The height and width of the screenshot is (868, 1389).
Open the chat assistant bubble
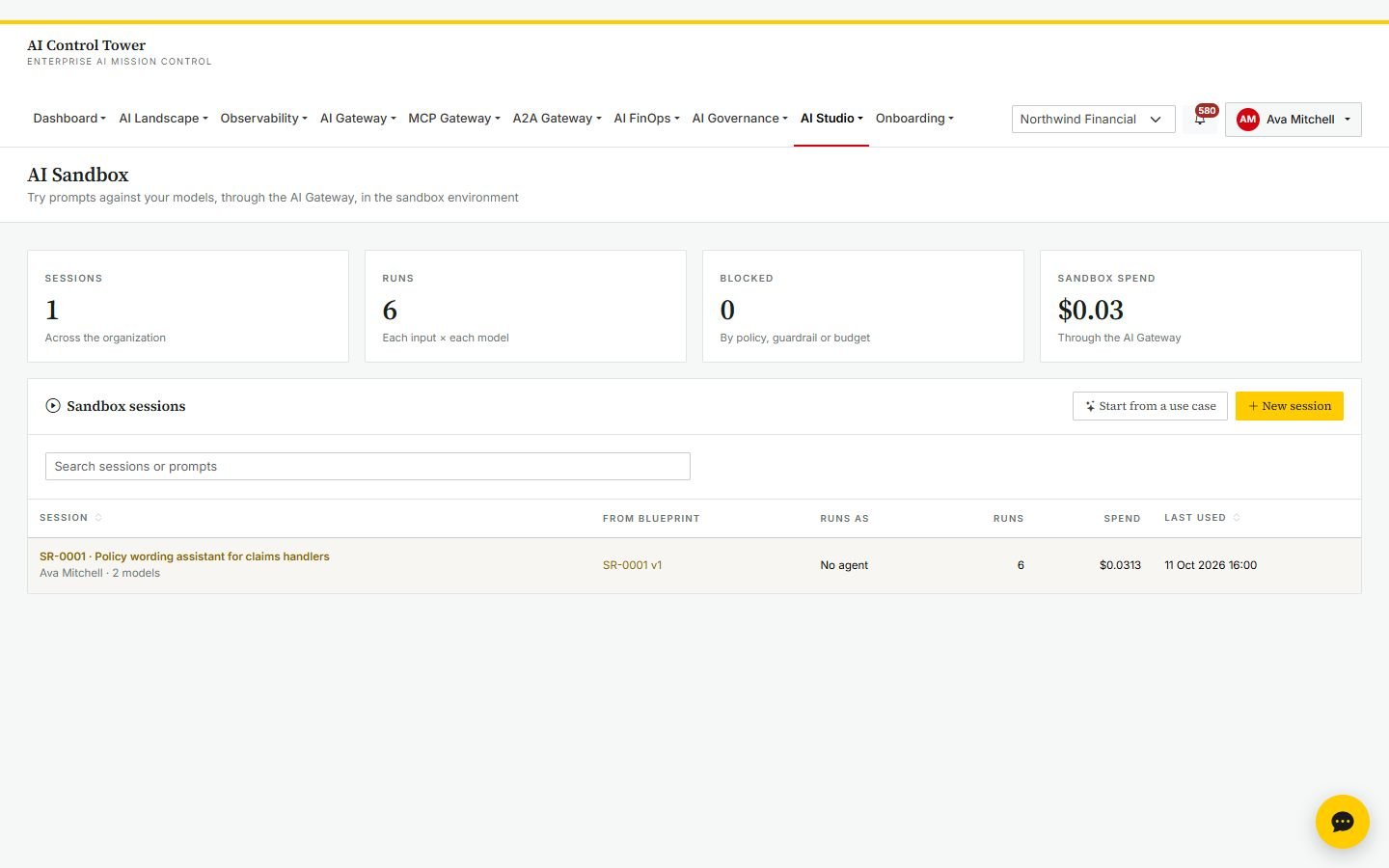(1342, 822)
